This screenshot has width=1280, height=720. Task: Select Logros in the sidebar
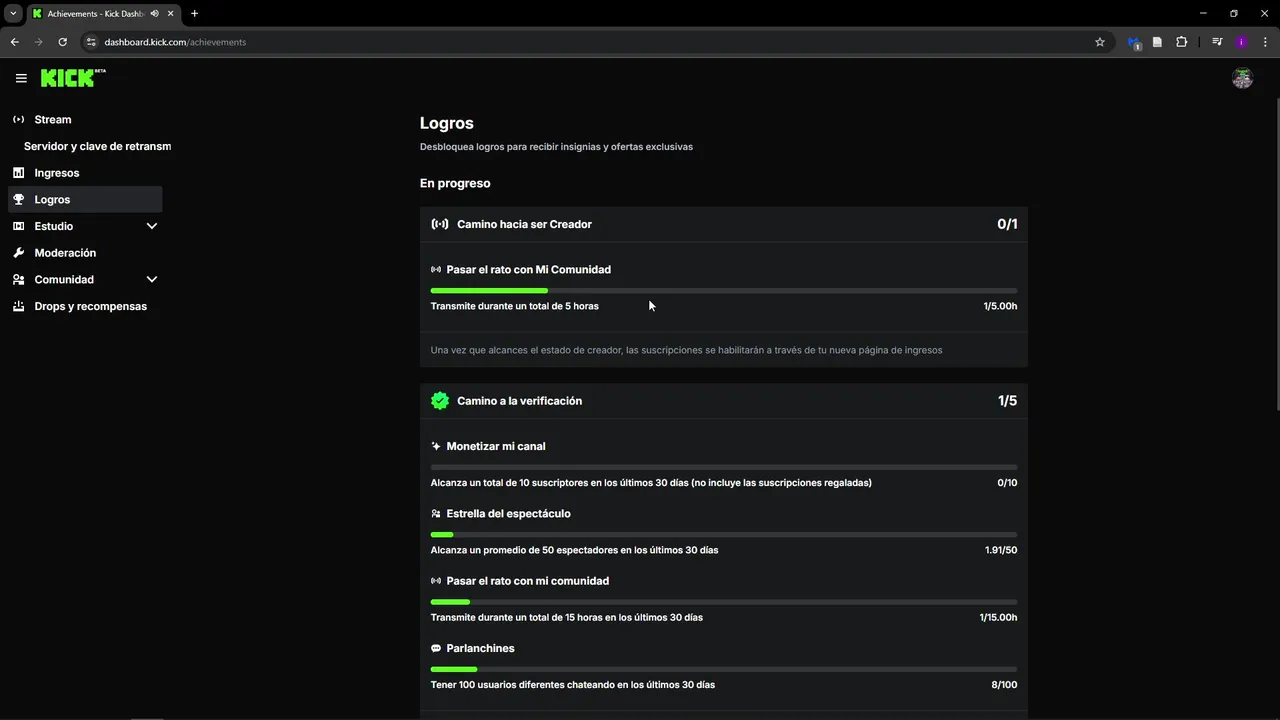[x=52, y=200]
